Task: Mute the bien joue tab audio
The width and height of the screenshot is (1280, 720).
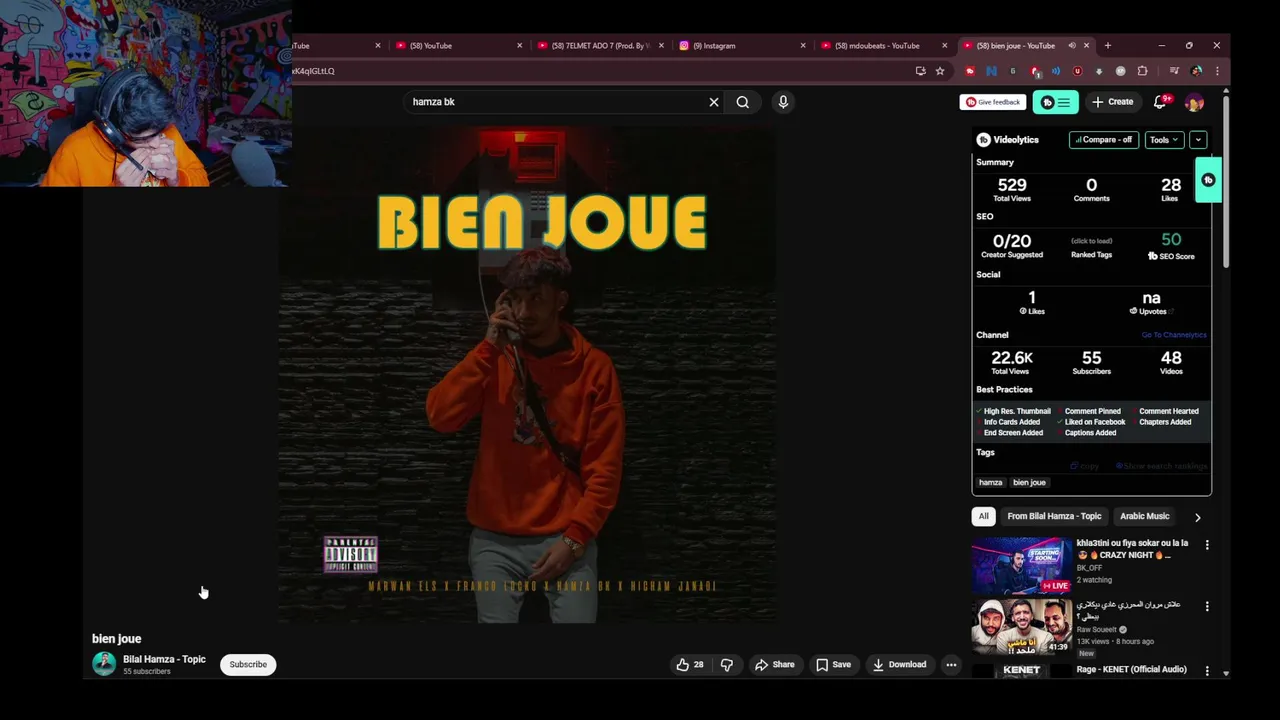Action: (1071, 45)
